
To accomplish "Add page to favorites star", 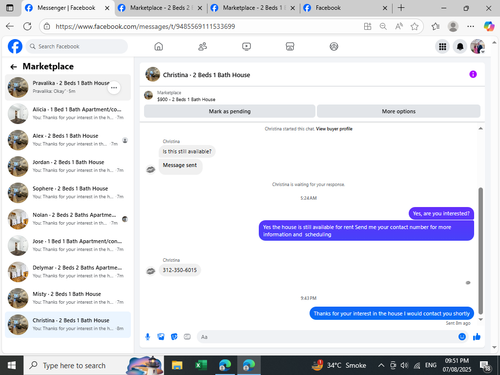I will [x=414, y=26].
